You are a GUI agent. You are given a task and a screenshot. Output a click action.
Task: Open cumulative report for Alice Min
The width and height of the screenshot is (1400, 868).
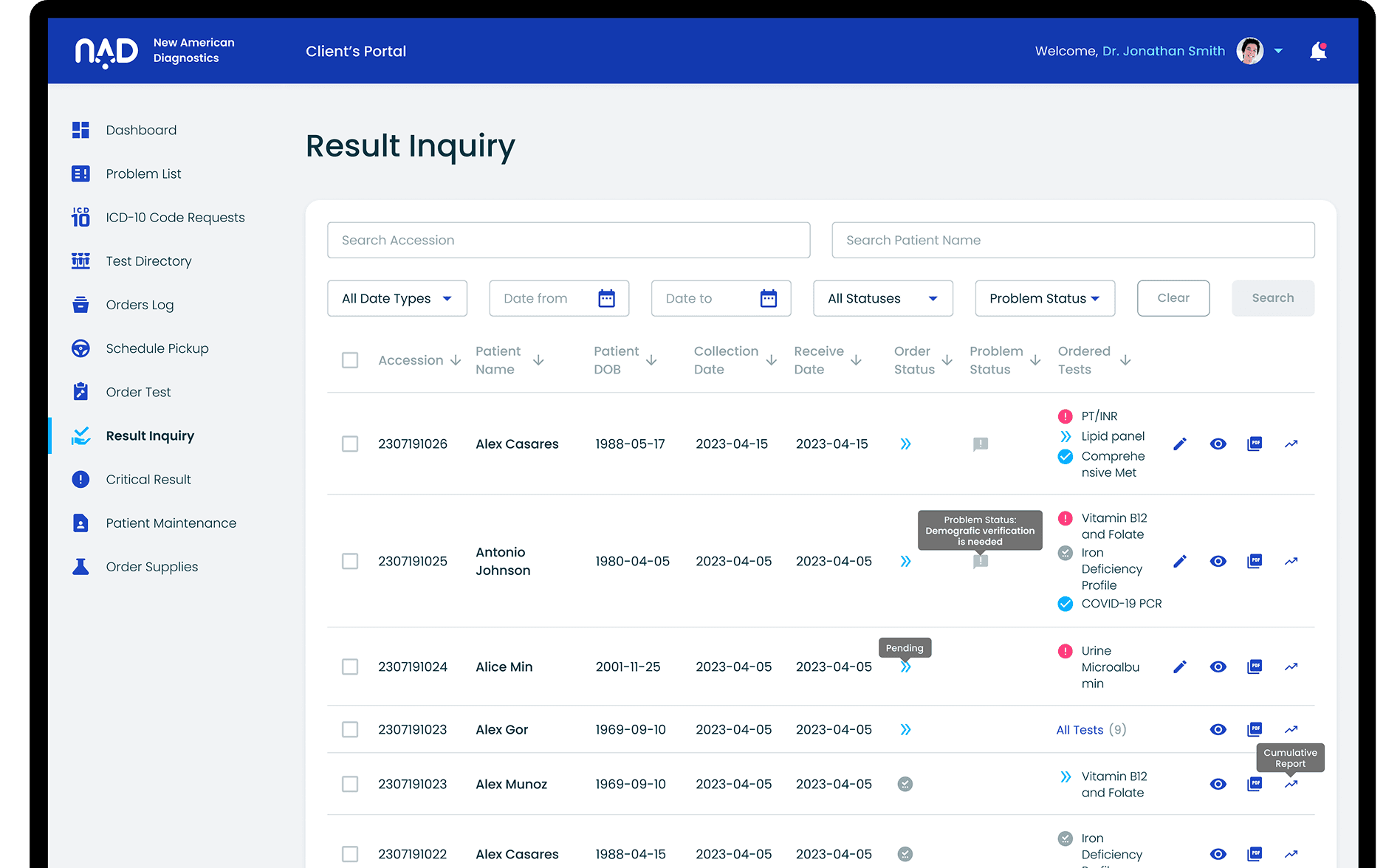(x=1291, y=666)
